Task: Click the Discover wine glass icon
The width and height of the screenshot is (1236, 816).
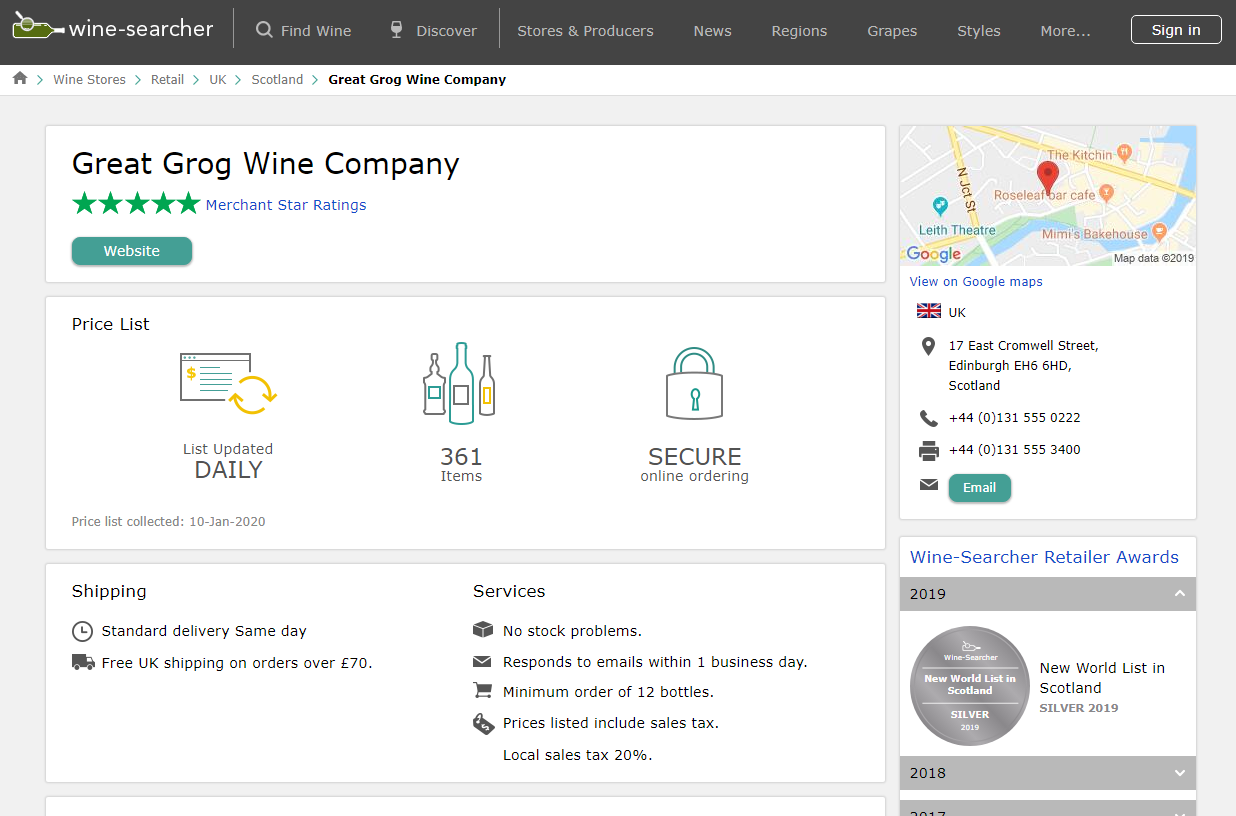Action: (x=396, y=30)
